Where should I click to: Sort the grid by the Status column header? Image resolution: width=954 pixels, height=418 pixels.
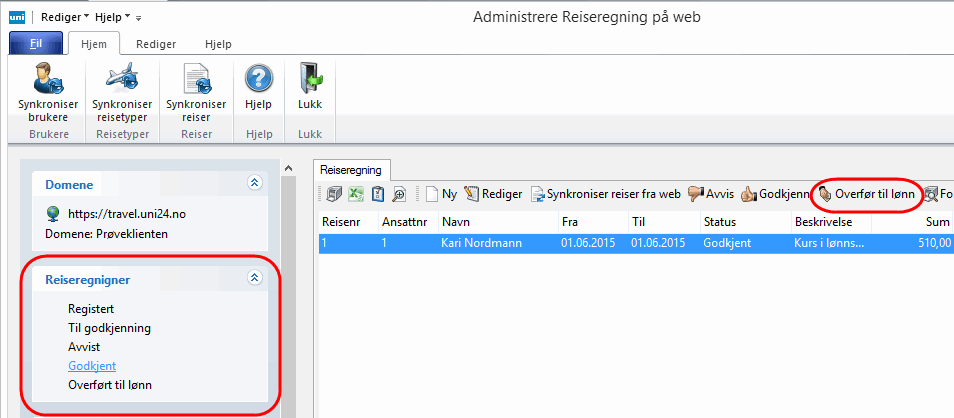(x=720, y=222)
